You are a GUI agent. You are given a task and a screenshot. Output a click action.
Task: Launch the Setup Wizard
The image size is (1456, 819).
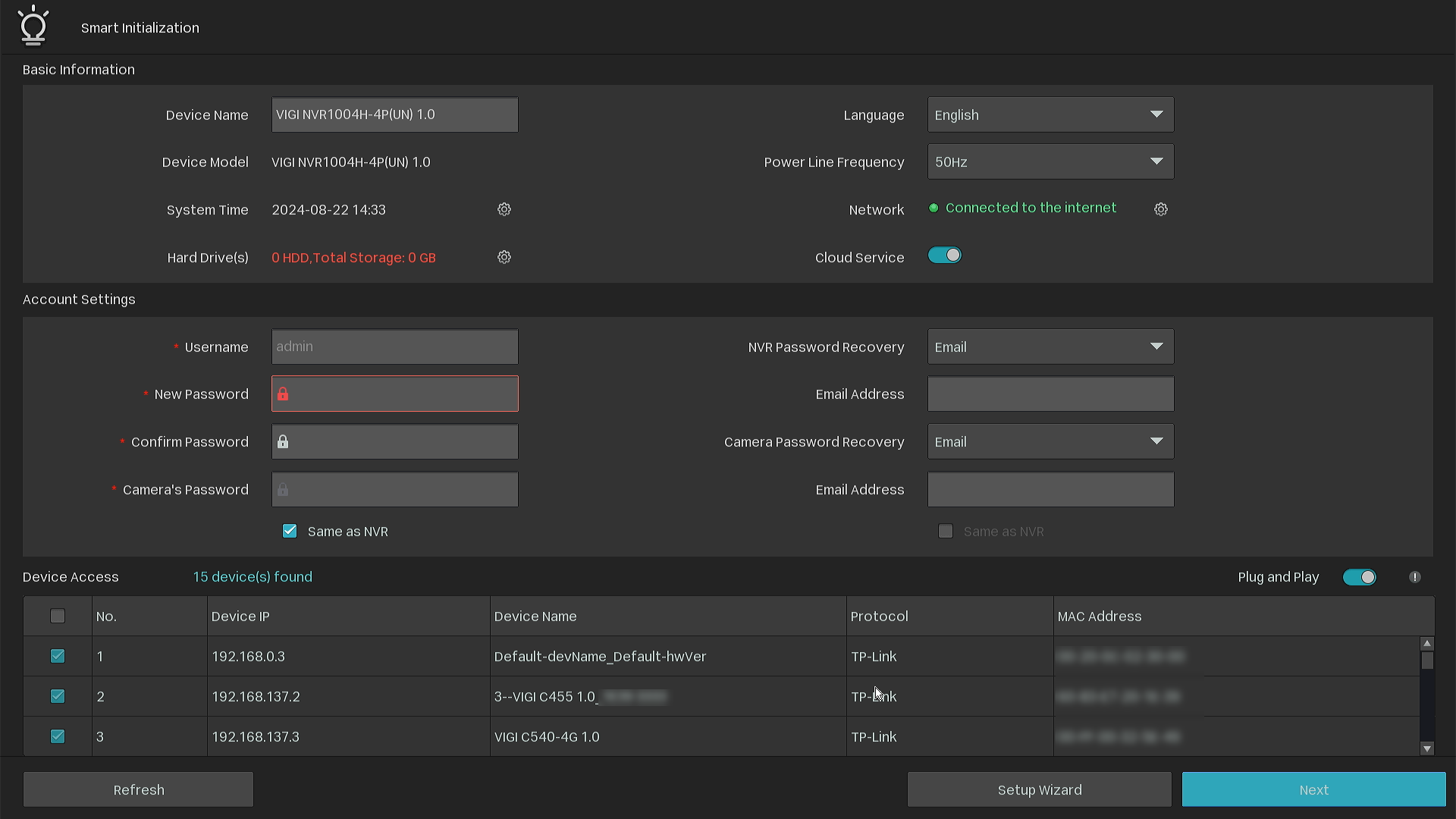(x=1039, y=789)
